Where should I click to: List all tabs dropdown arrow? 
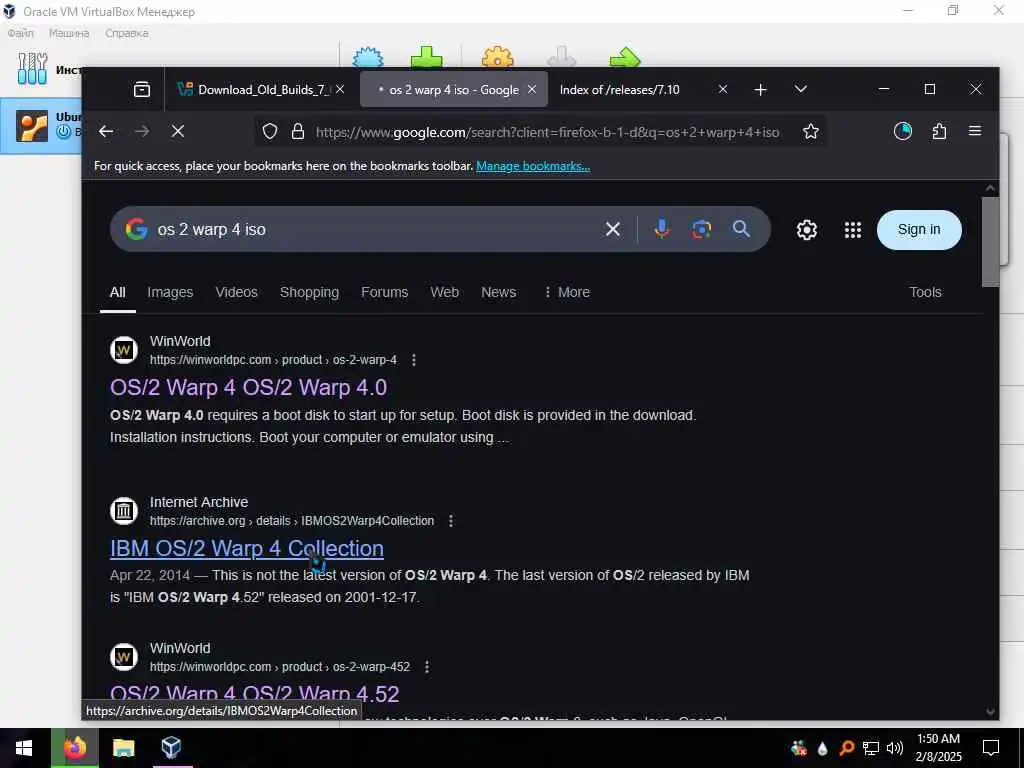[801, 89]
